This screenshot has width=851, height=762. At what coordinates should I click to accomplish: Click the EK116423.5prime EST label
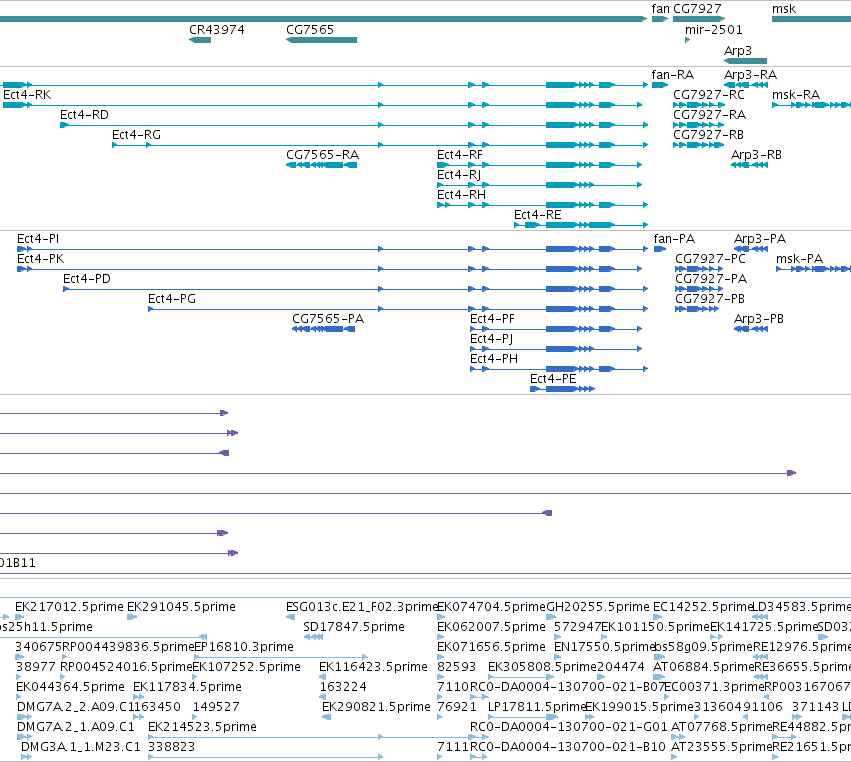pos(373,667)
